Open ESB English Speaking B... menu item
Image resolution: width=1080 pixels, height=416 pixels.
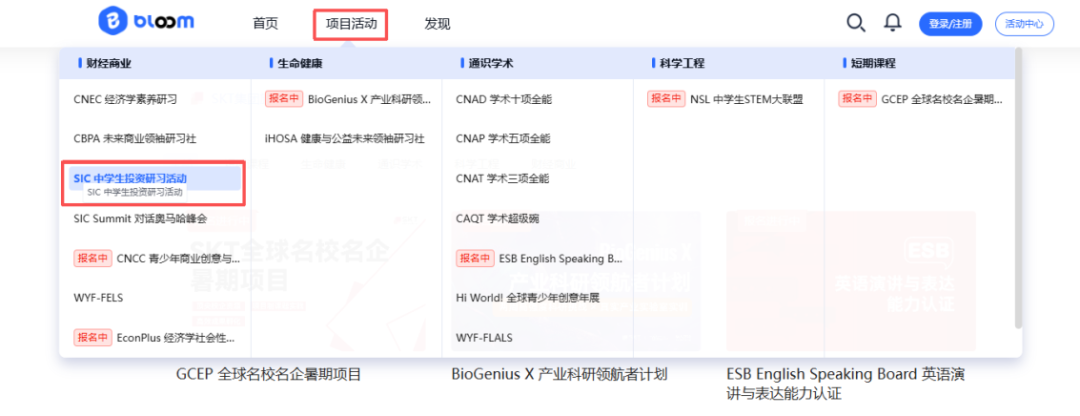561,258
